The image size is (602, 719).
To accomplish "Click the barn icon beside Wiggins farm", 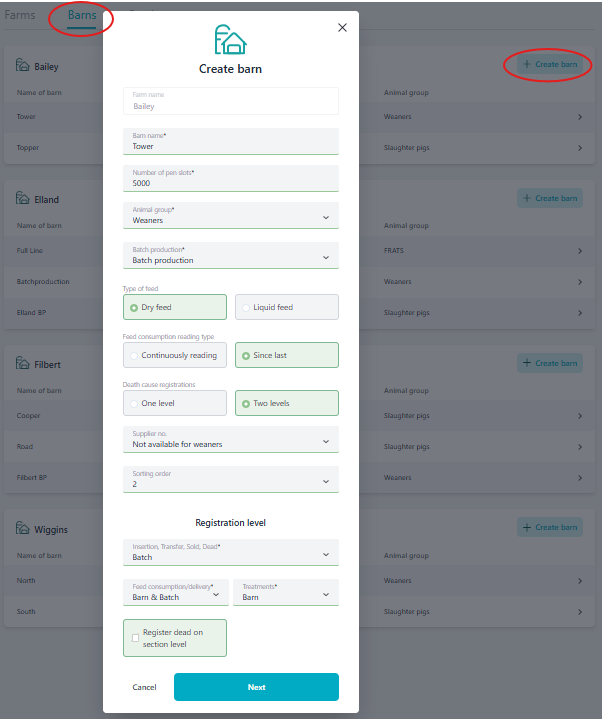I will point(23,528).
